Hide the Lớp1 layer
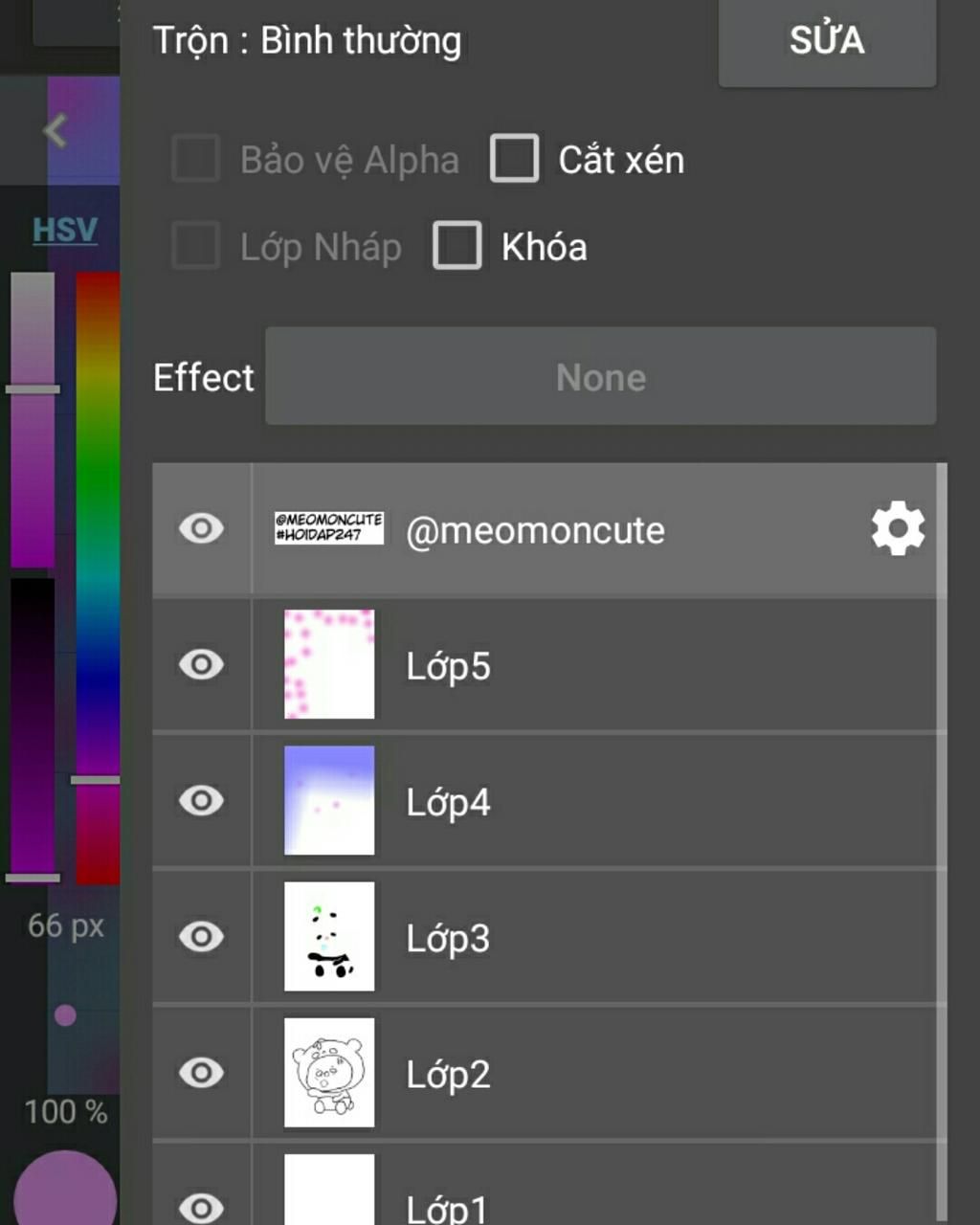Screen dimensions: 980x1225 coord(201,1206)
